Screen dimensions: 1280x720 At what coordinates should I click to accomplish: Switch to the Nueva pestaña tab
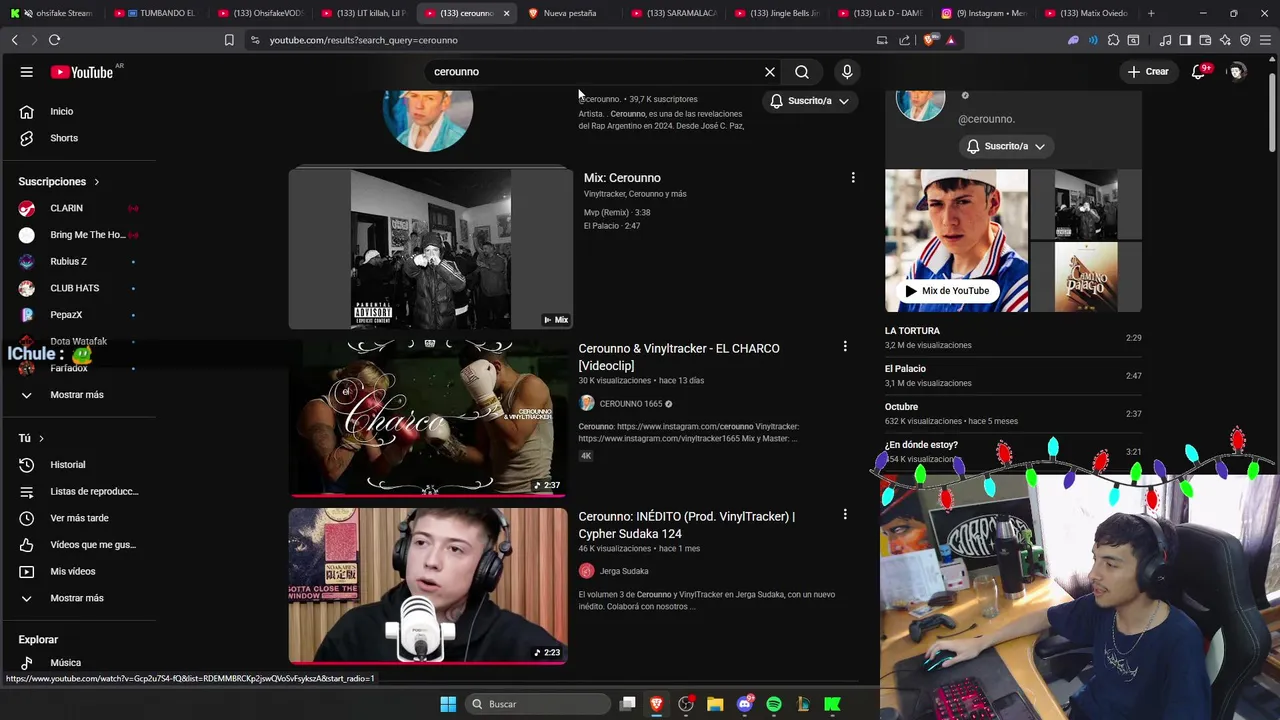coord(567,13)
